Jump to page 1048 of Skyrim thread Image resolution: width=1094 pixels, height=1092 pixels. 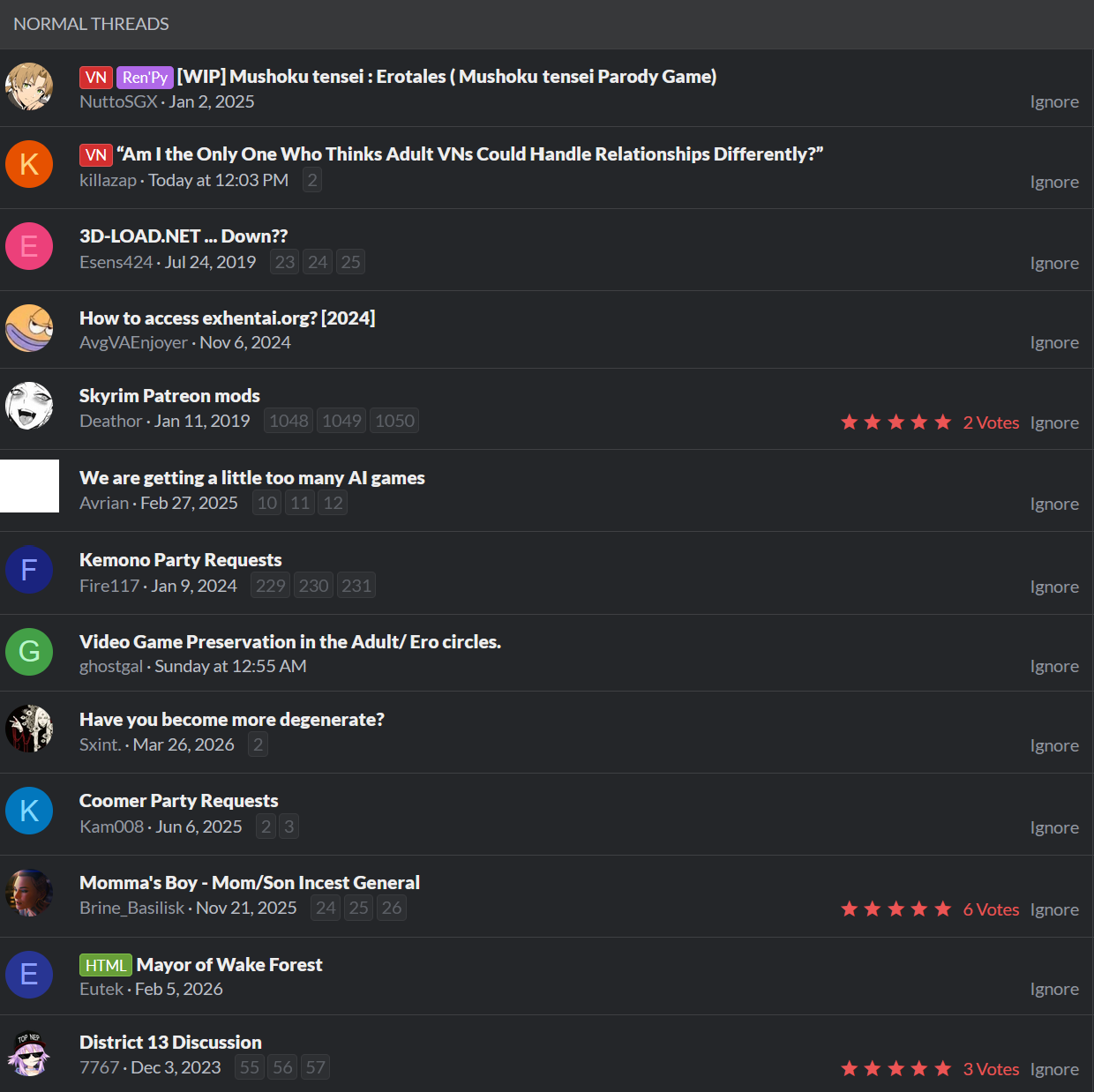[x=288, y=421]
